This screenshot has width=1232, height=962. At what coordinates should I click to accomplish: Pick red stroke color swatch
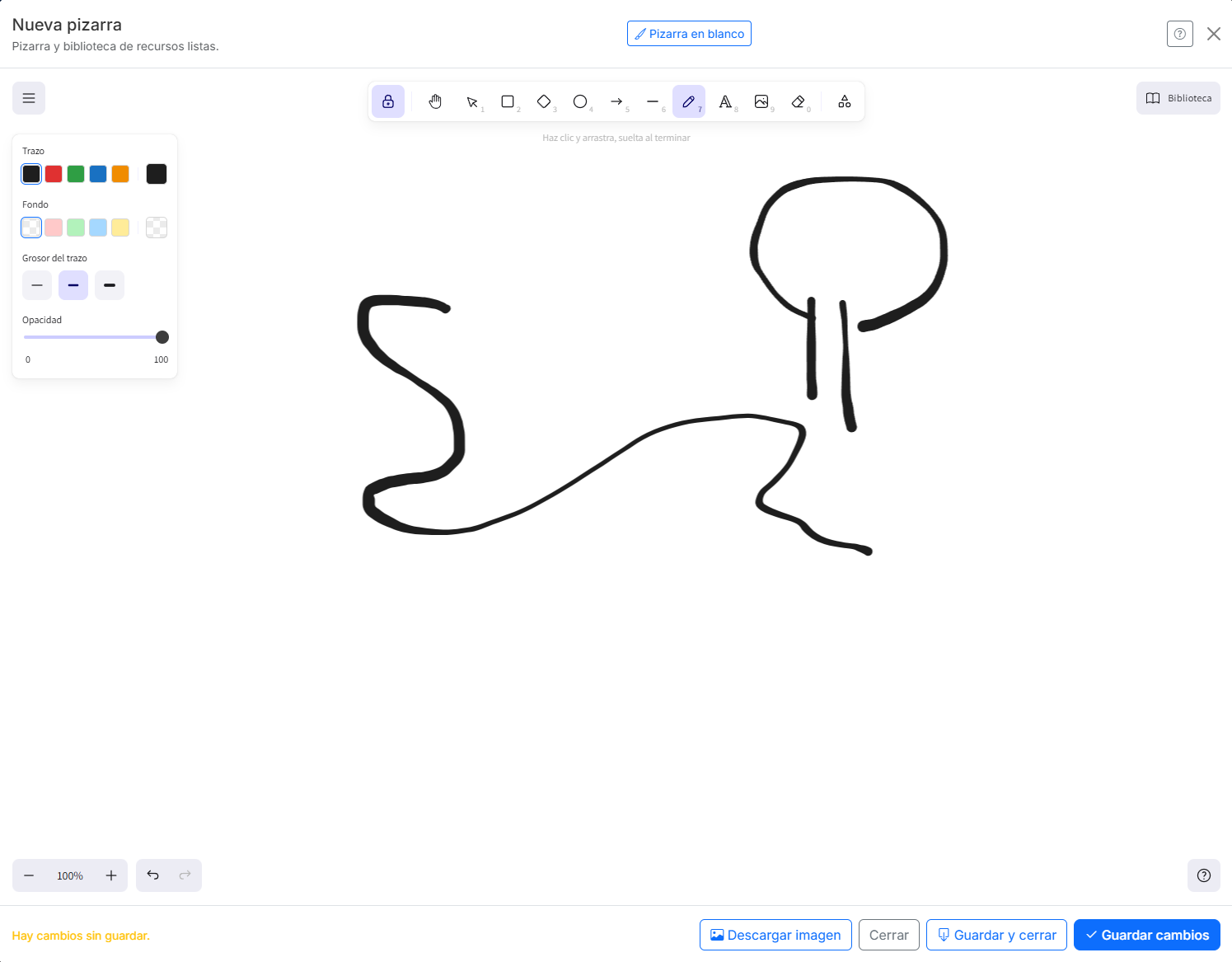[54, 174]
